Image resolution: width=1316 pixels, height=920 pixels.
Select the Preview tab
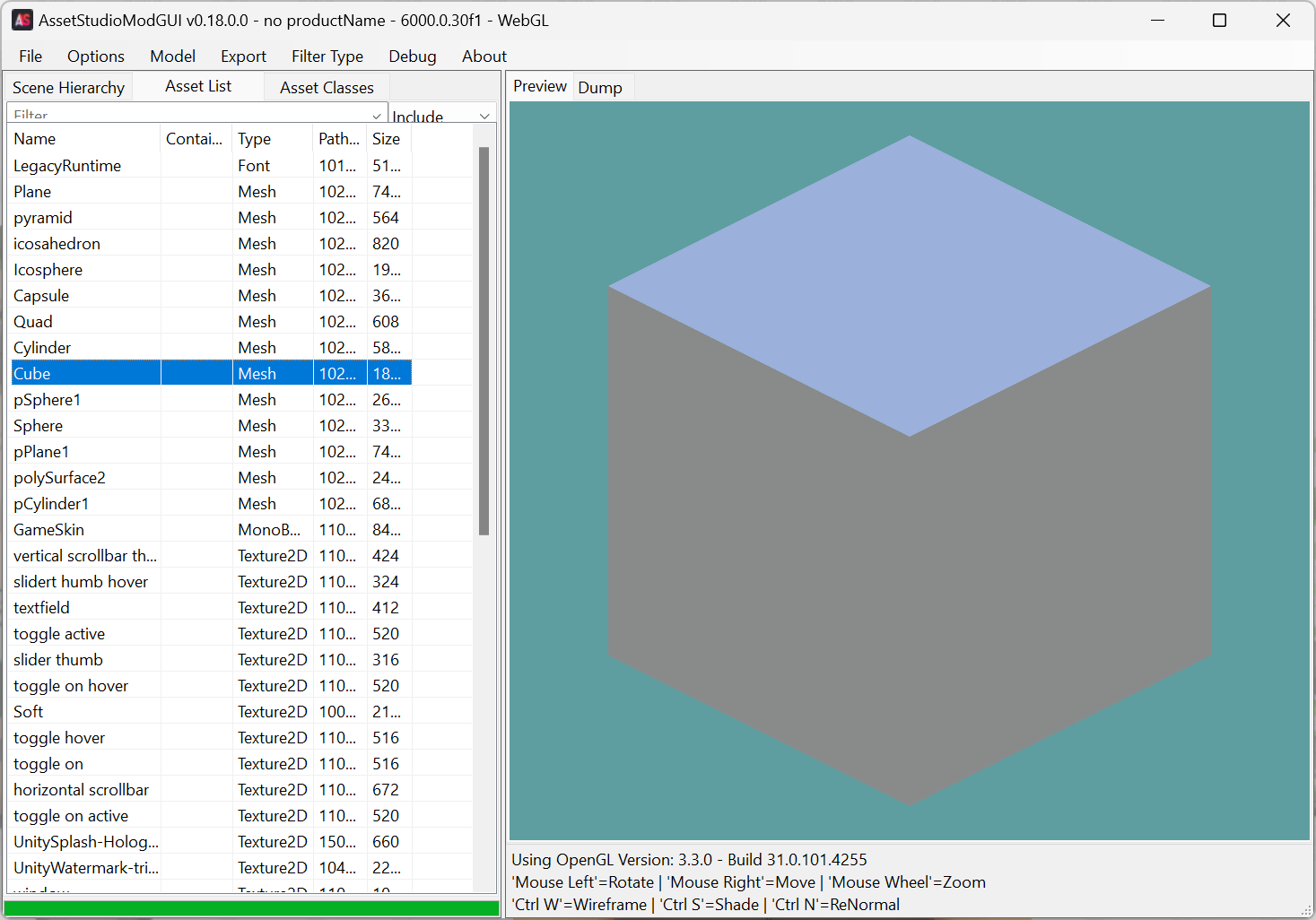[540, 86]
